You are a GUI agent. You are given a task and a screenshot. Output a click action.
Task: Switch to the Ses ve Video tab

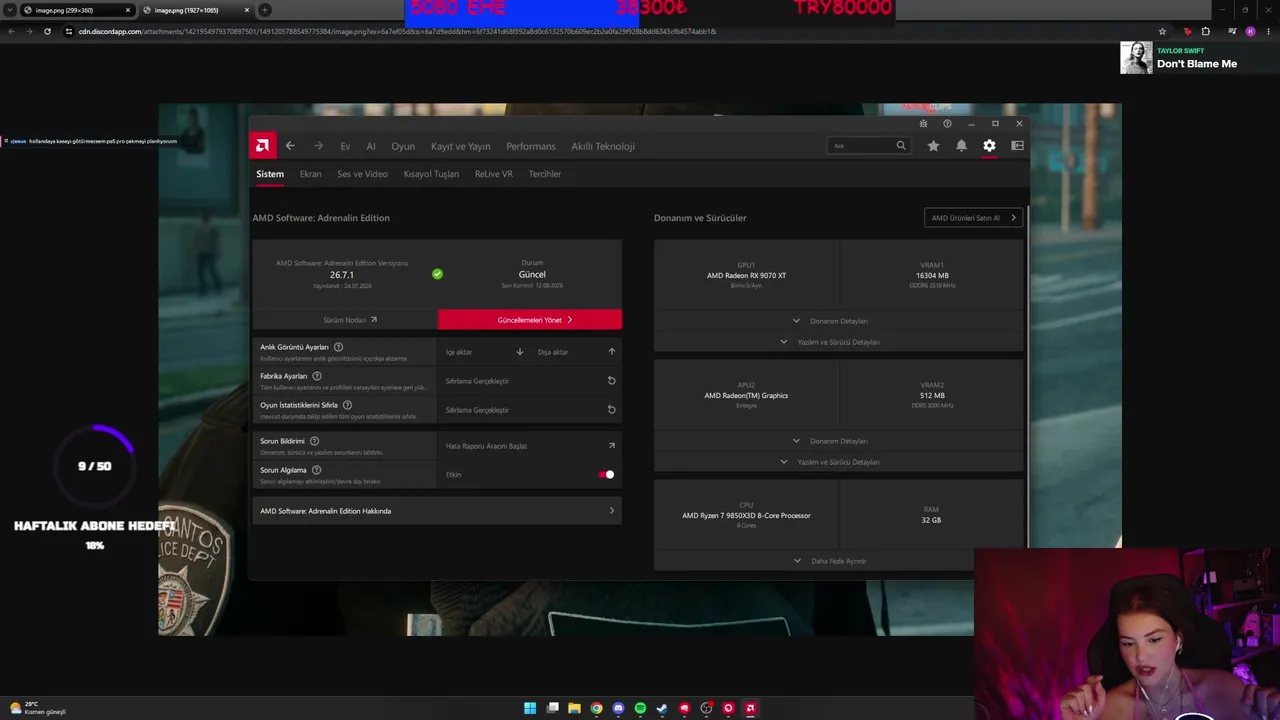362,174
